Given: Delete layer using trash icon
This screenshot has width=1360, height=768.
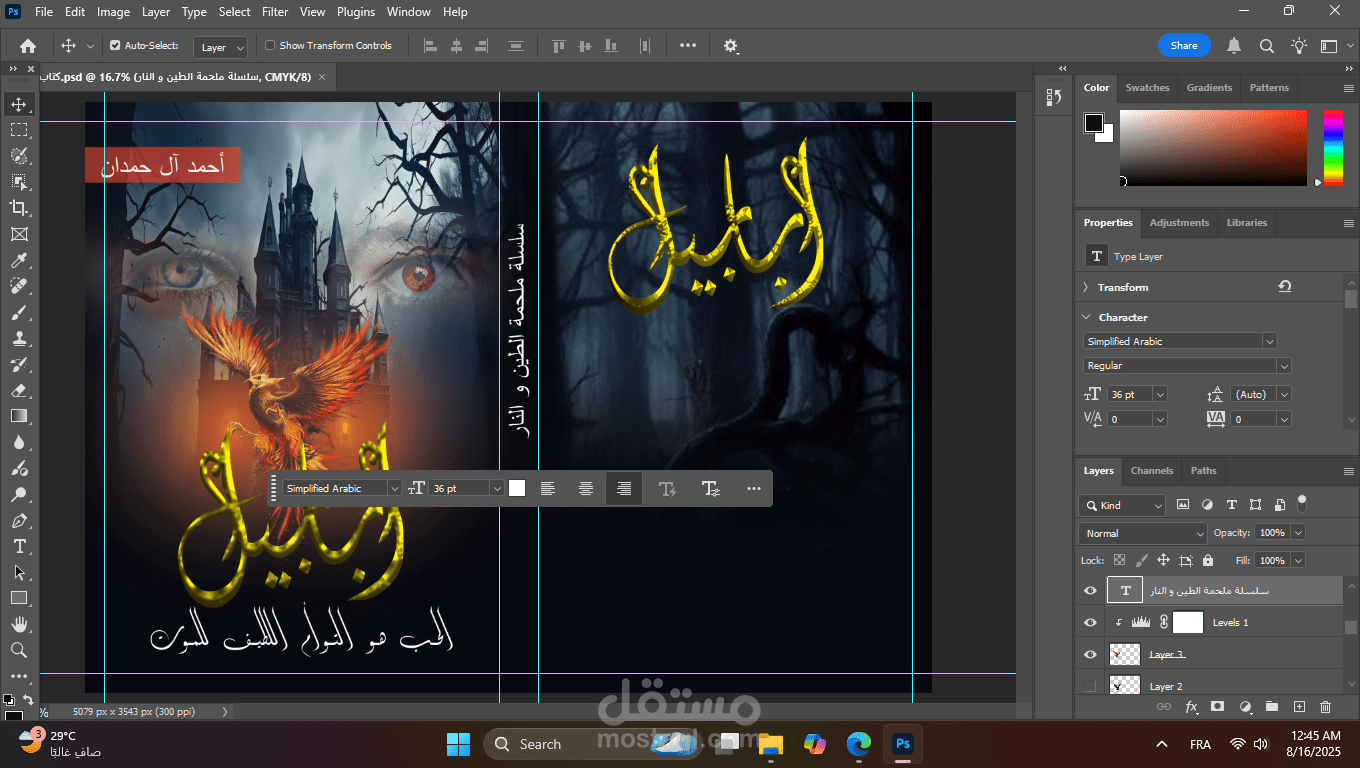Looking at the screenshot, I should (x=1326, y=706).
